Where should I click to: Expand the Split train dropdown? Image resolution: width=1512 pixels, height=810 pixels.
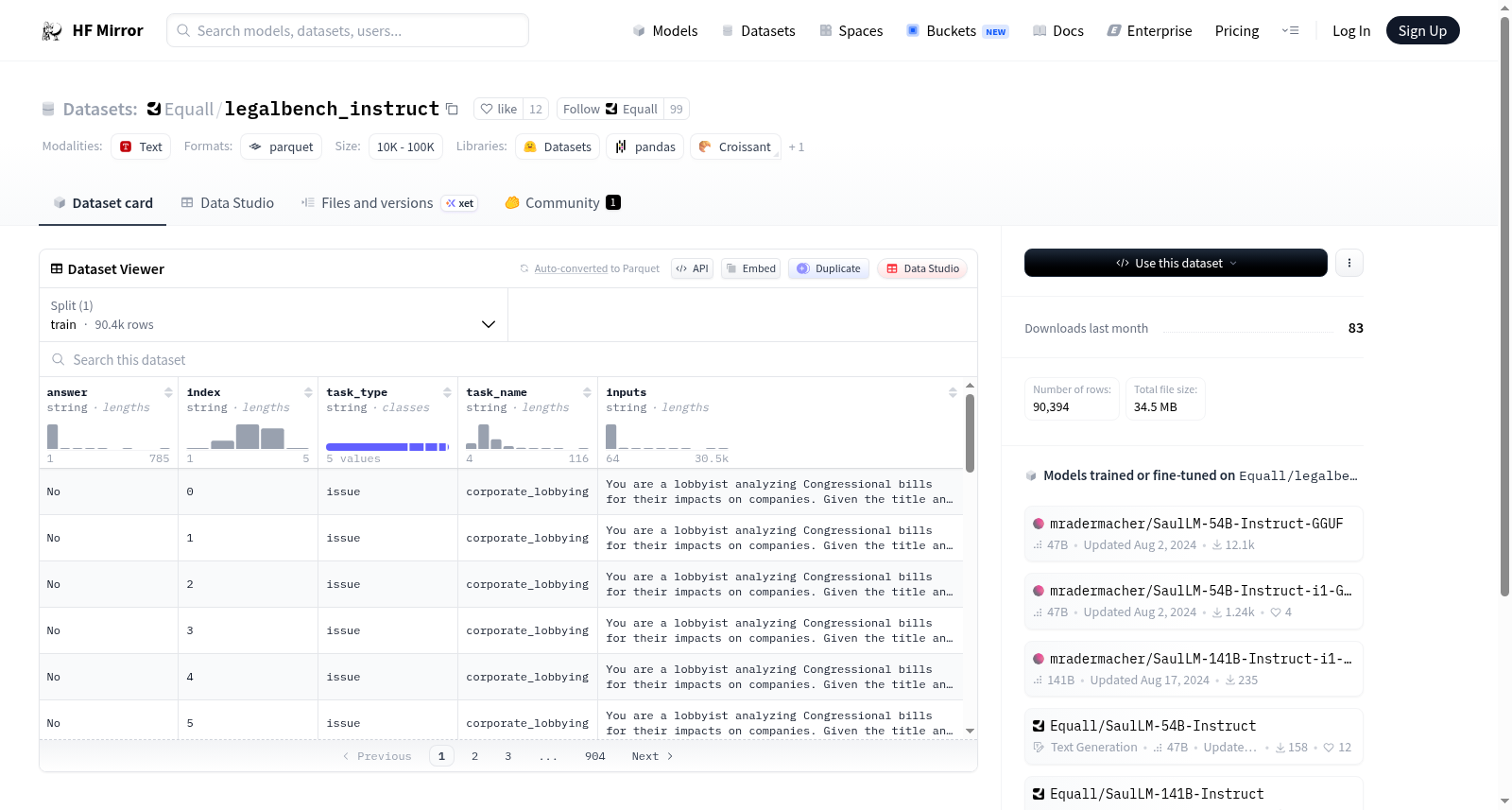274,315
